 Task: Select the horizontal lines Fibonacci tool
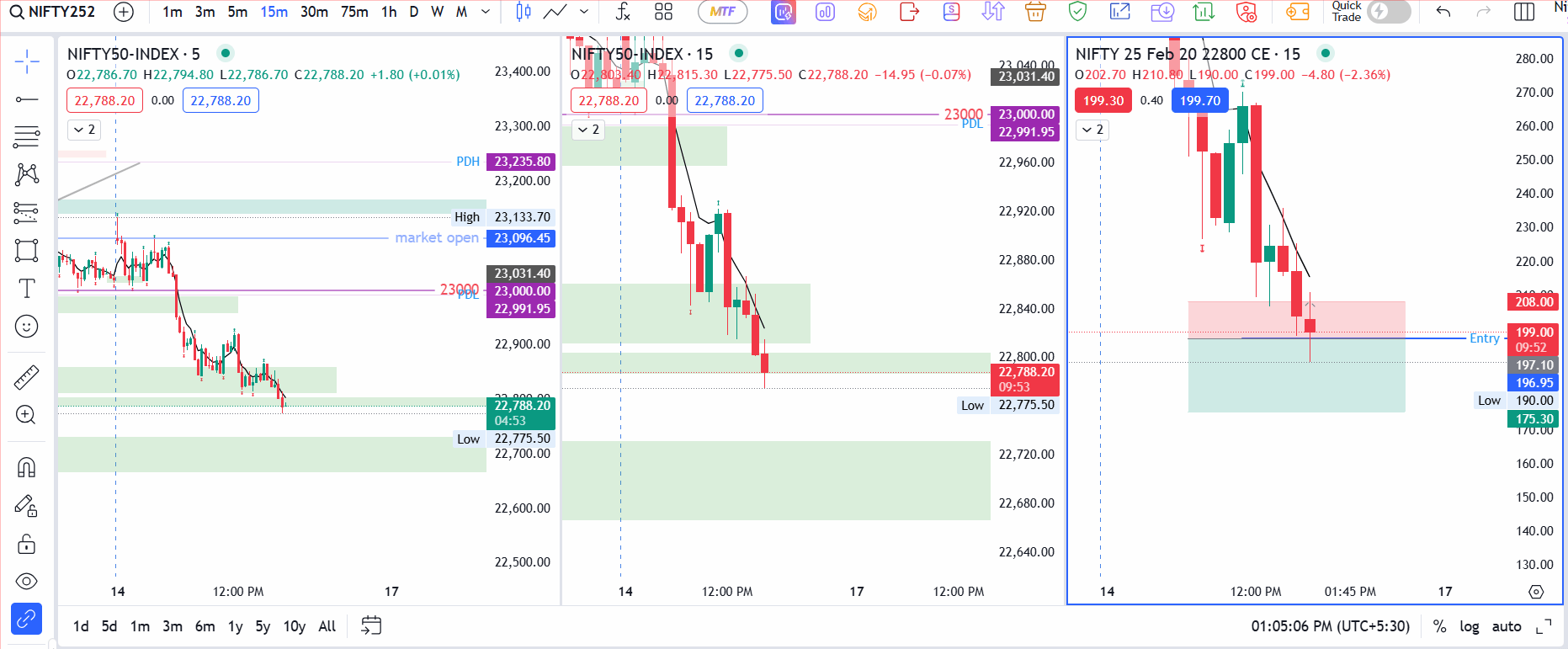(x=27, y=136)
